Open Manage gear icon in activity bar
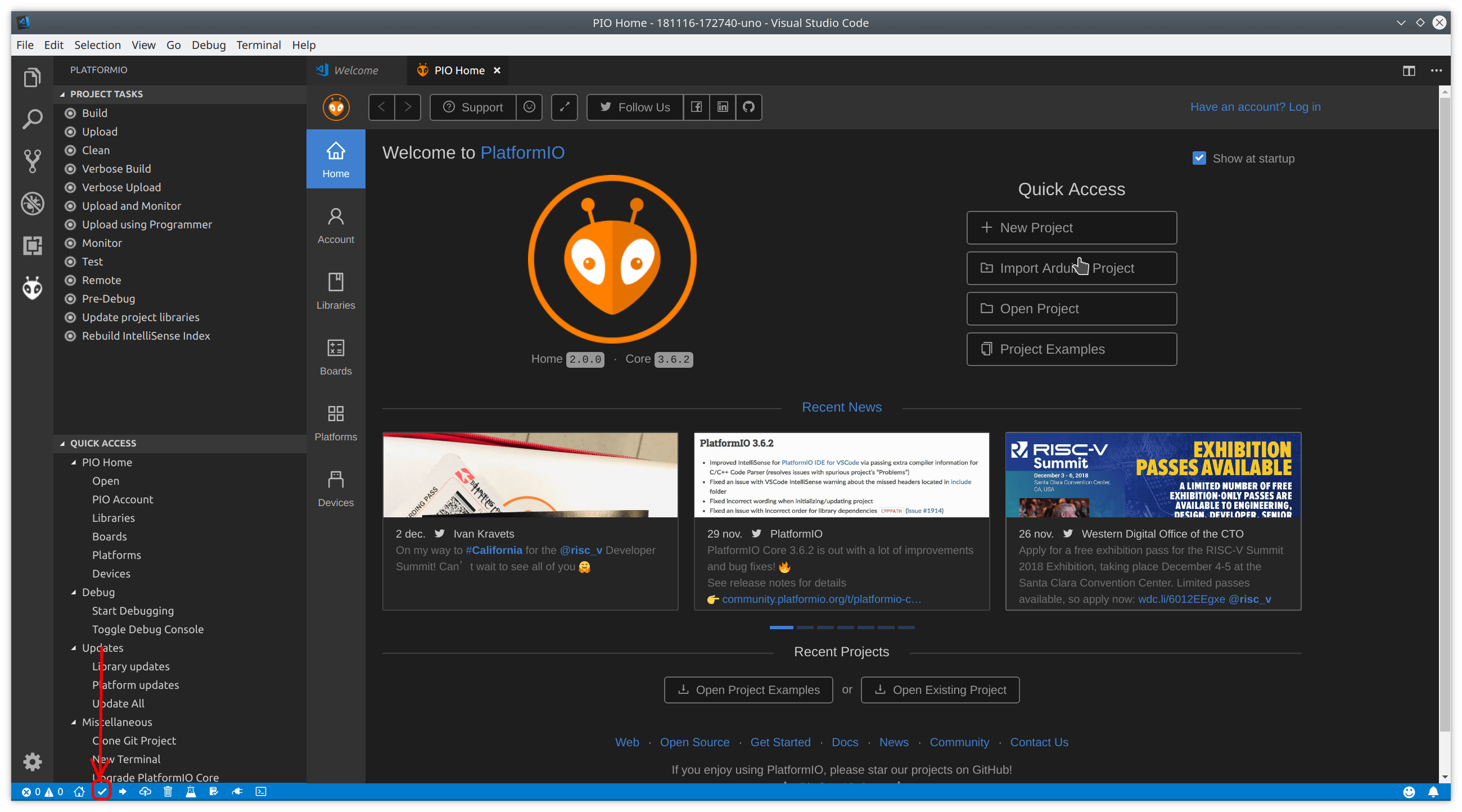The width and height of the screenshot is (1462, 812). tap(33, 761)
